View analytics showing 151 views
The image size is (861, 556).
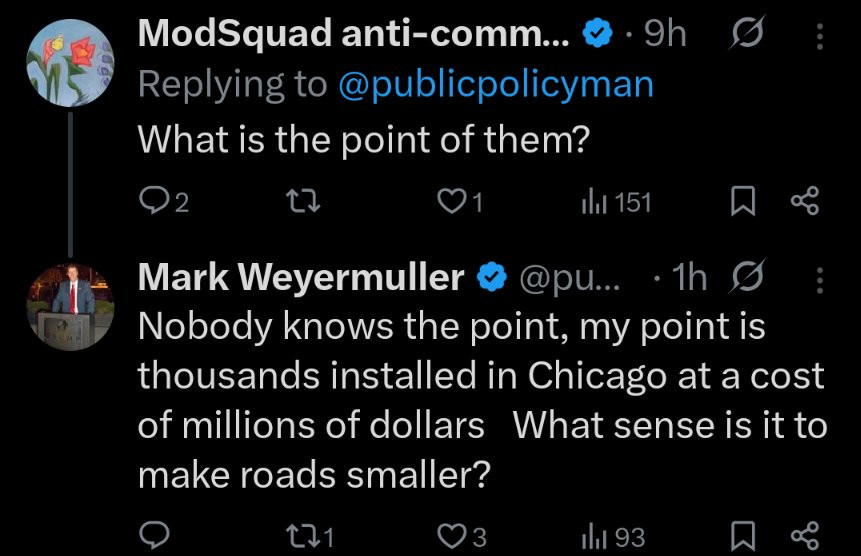(616, 203)
